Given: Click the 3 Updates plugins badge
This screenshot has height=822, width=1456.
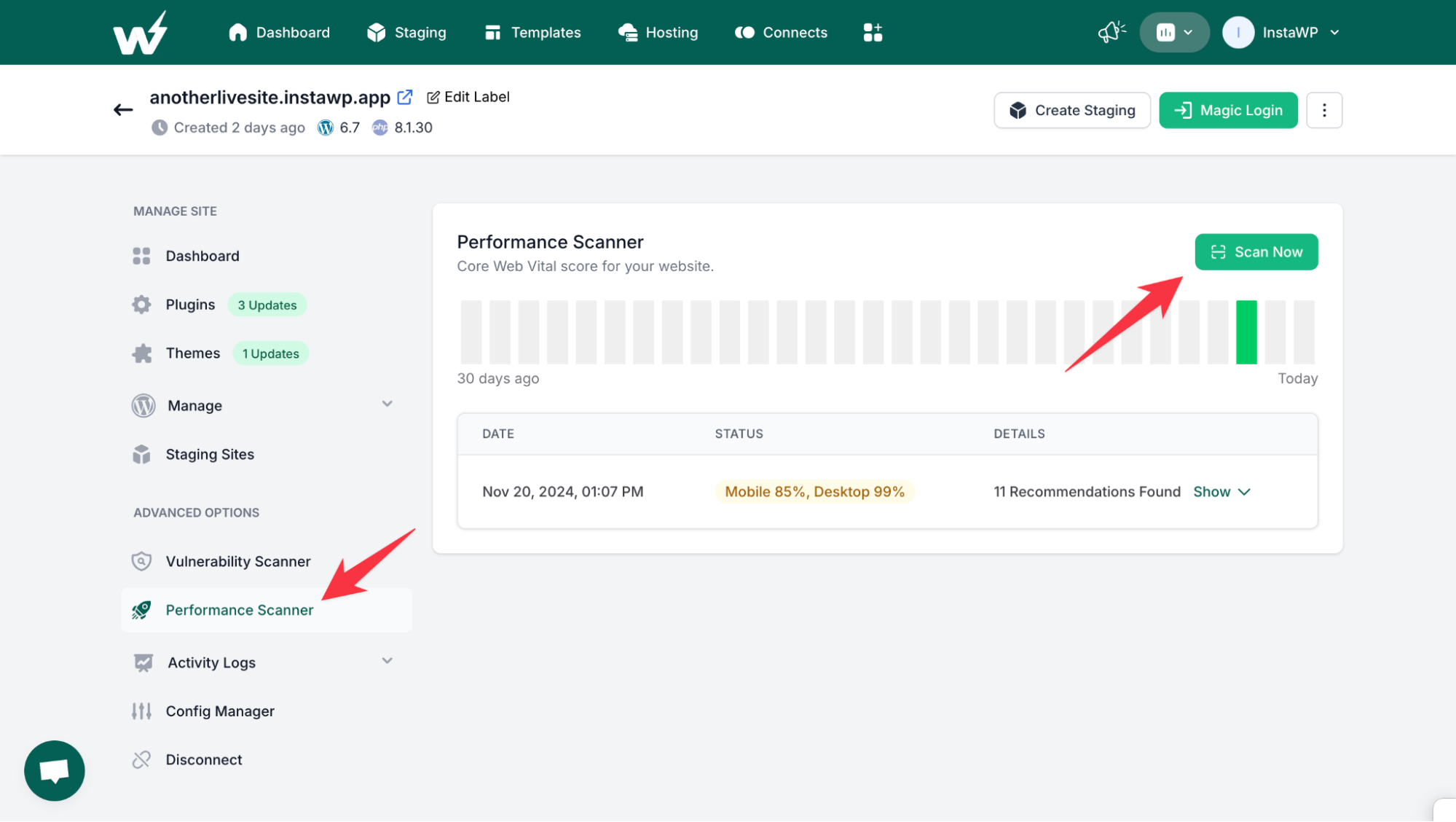Looking at the screenshot, I should (x=267, y=305).
